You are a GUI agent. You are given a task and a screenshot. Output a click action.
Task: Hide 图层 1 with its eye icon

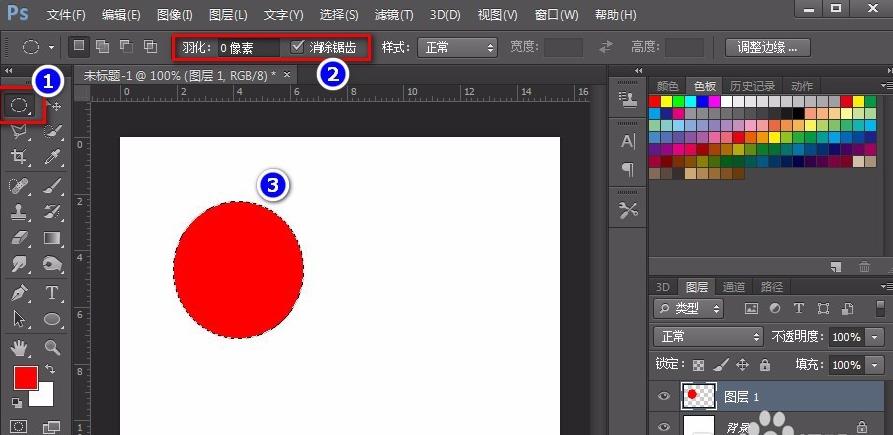[663, 396]
